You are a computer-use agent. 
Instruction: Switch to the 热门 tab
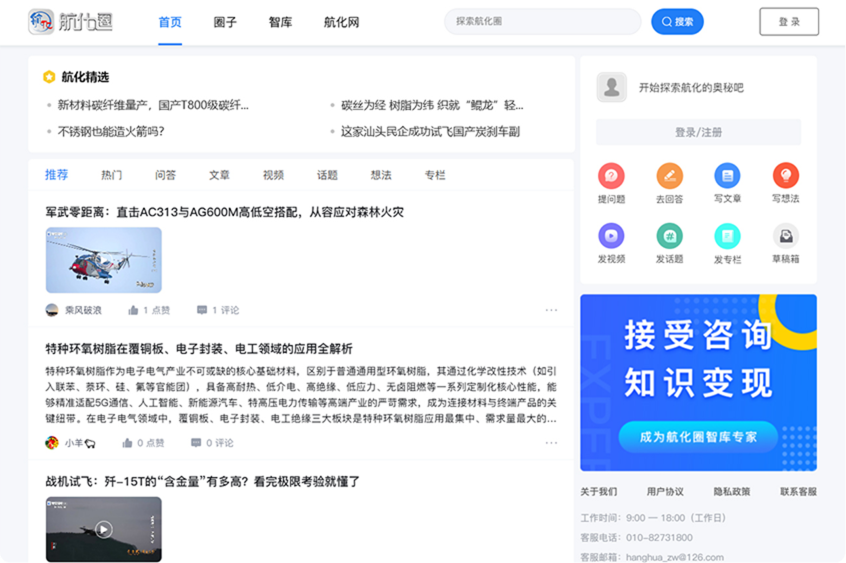point(112,175)
